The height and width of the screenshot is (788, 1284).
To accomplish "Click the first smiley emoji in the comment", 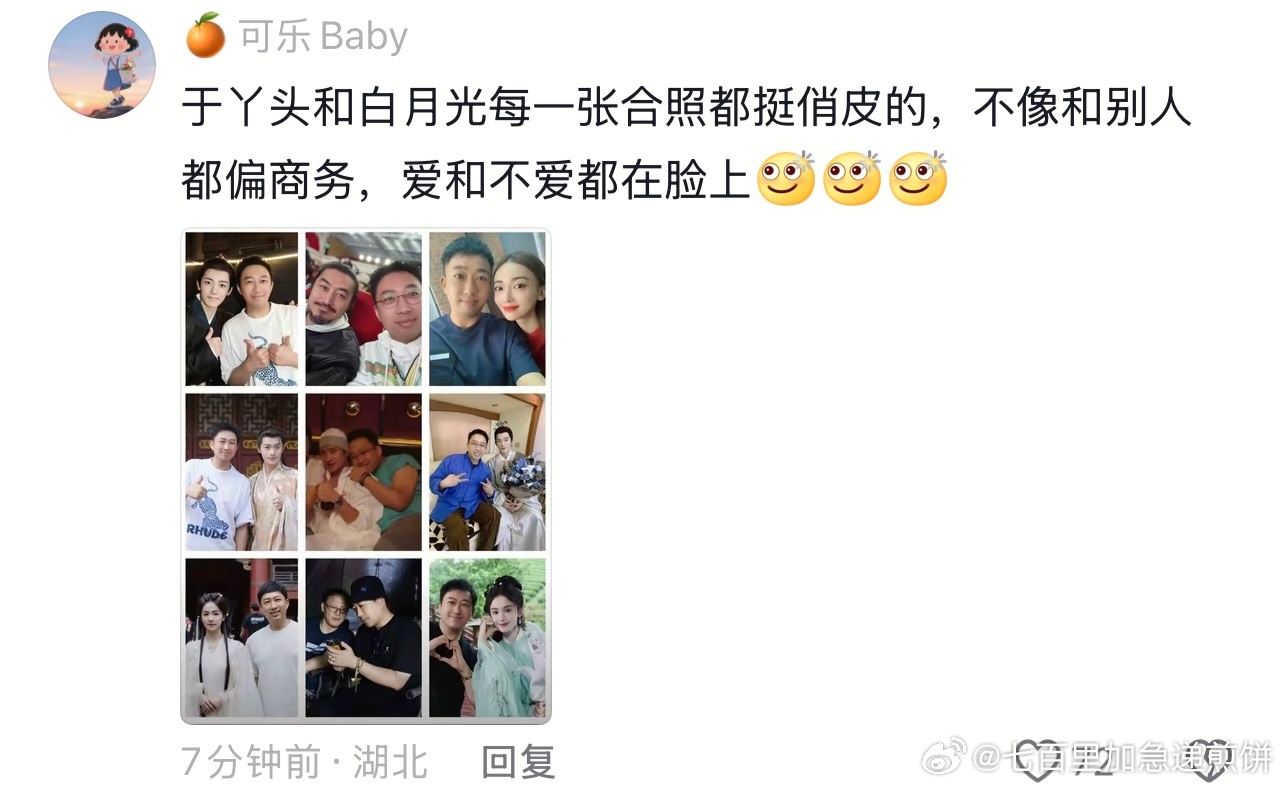I will click(x=786, y=179).
